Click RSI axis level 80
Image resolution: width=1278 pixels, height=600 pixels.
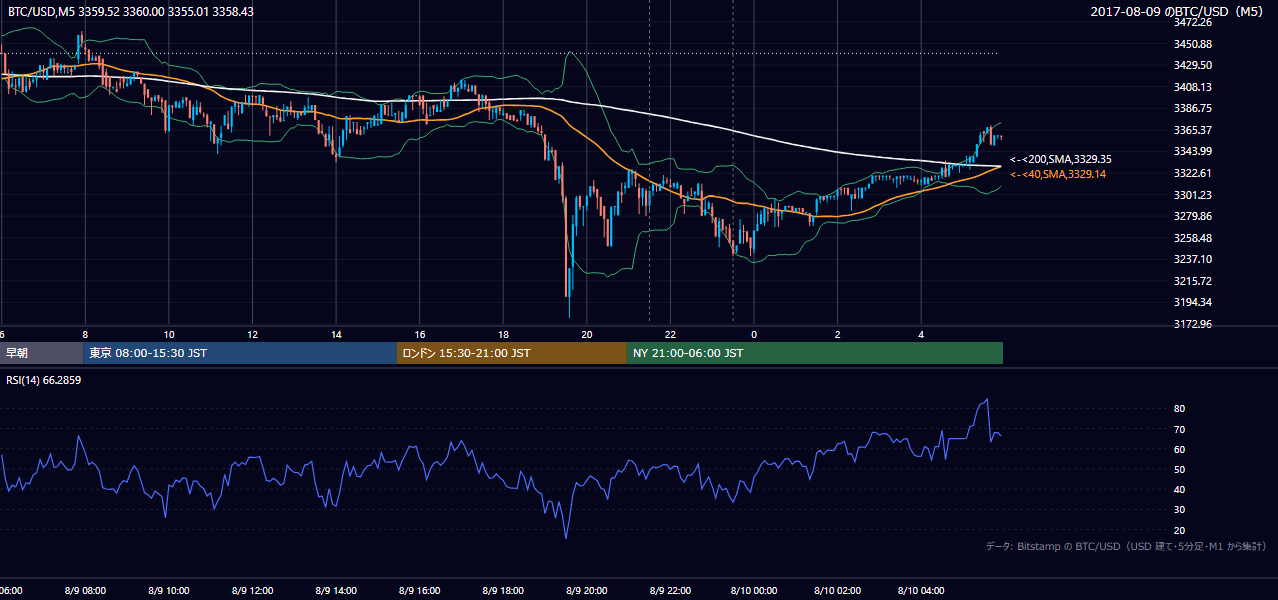[x=1180, y=409]
